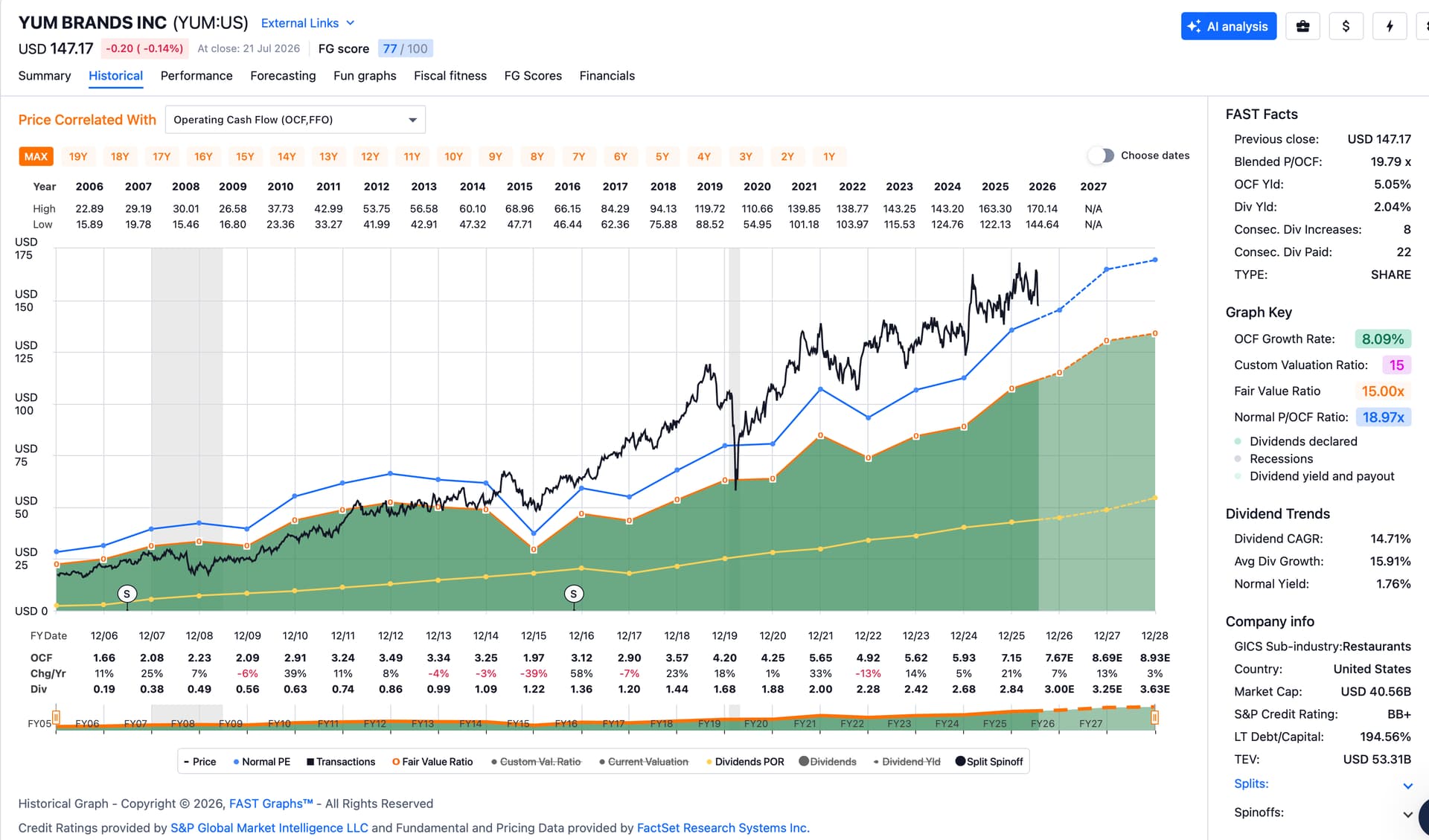Click the lightning bolt icon button

[x=1389, y=26]
